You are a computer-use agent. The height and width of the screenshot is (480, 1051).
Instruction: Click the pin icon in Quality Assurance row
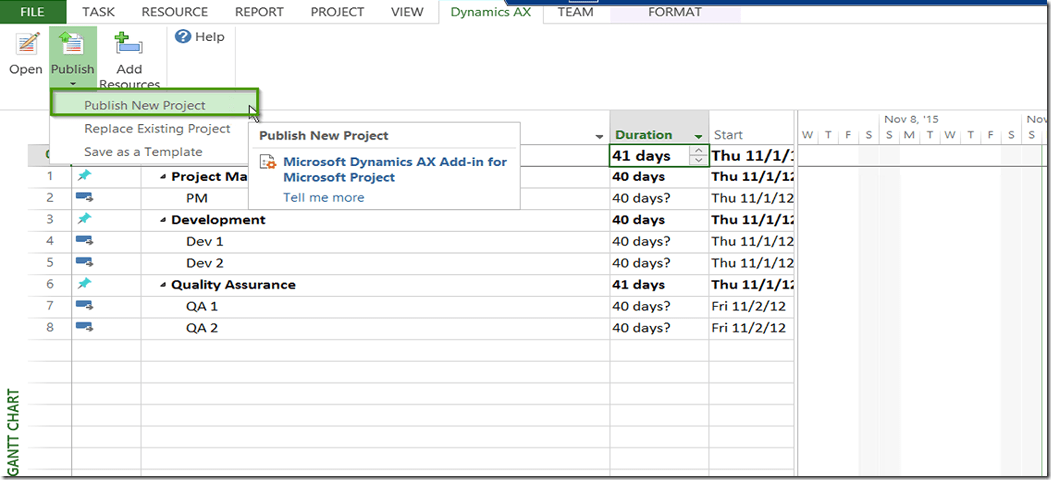[x=84, y=284]
